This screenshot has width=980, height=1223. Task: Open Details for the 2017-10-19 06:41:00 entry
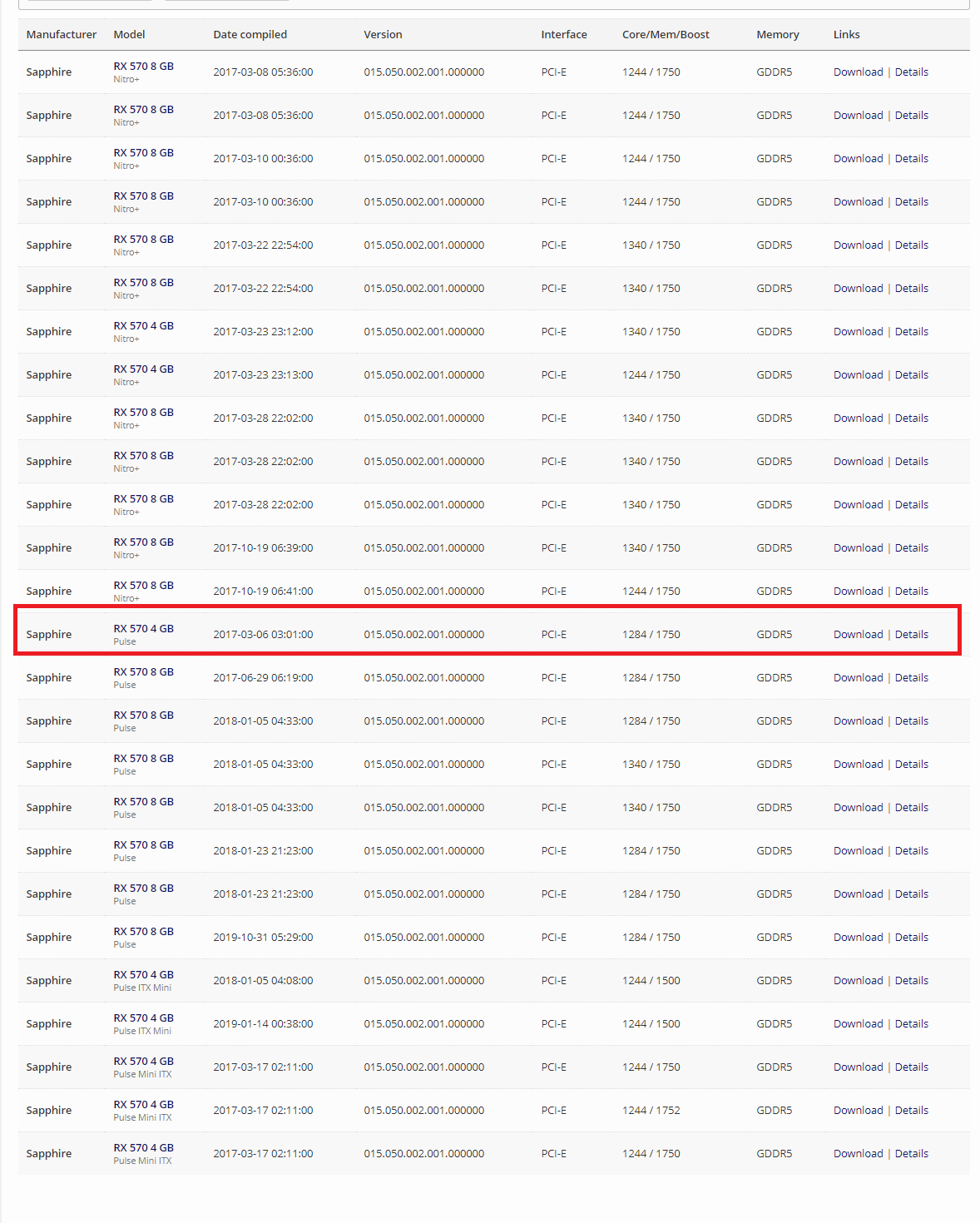(x=911, y=591)
